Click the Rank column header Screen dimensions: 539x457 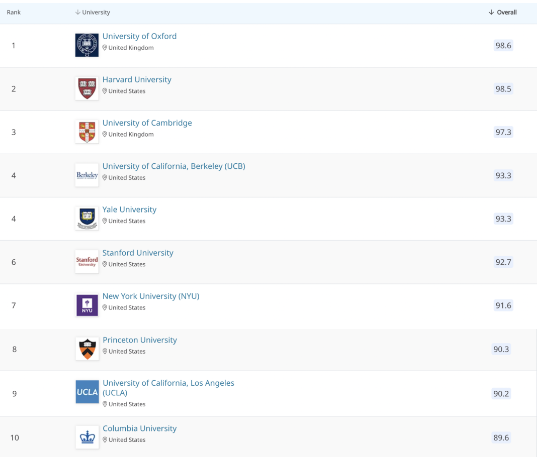coord(13,12)
